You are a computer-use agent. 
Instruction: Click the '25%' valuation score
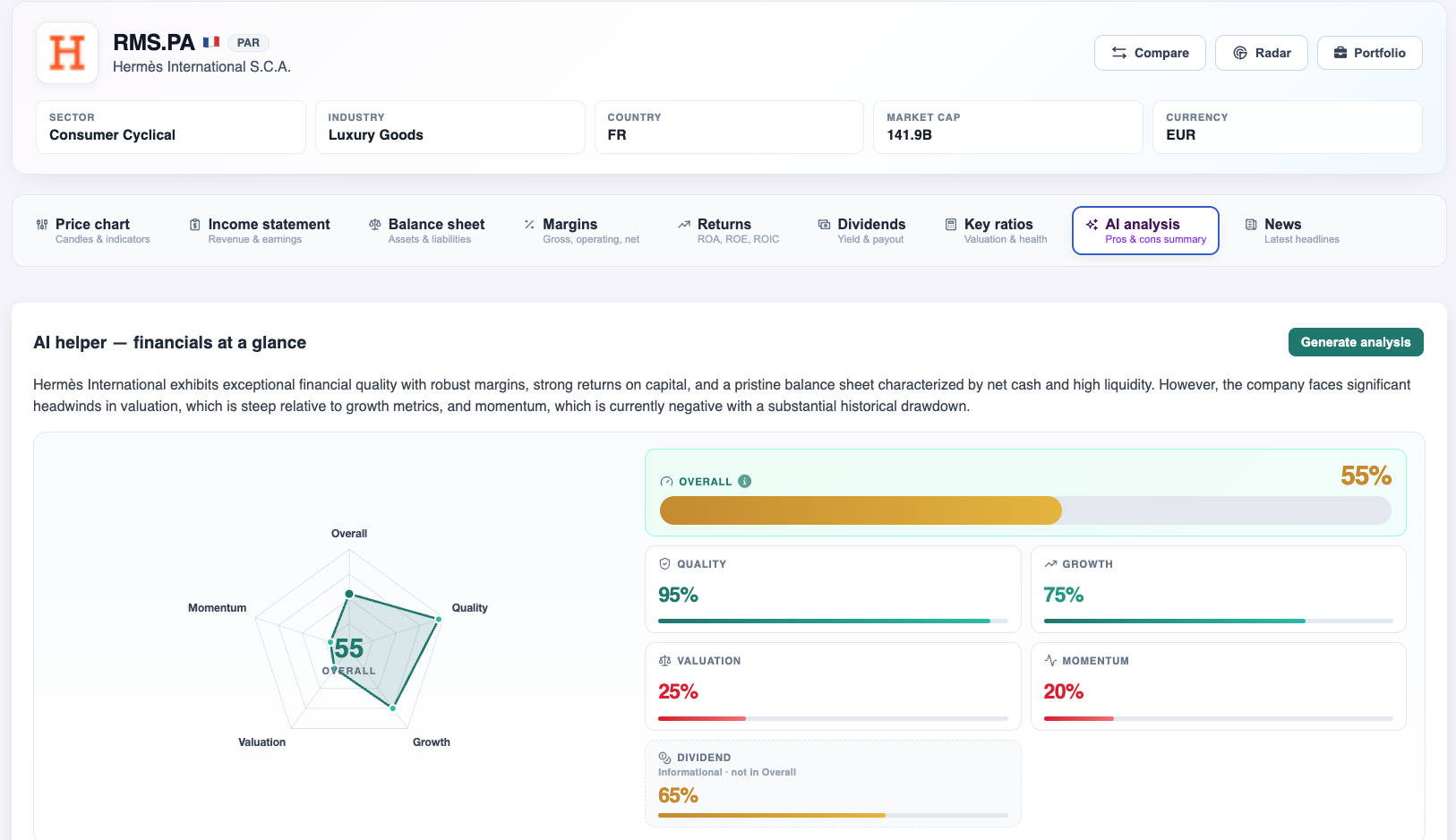pos(678,691)
